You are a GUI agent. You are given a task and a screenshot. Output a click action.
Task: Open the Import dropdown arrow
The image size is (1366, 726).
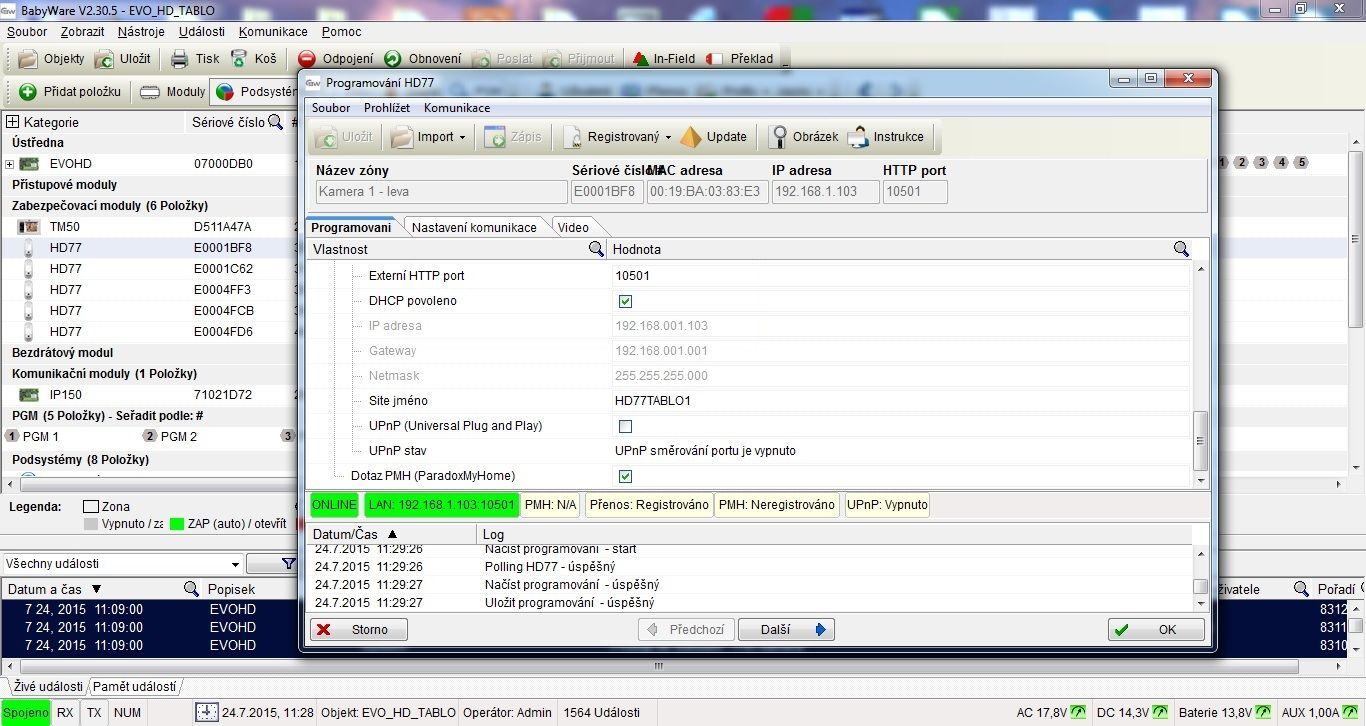coord(462,137)
